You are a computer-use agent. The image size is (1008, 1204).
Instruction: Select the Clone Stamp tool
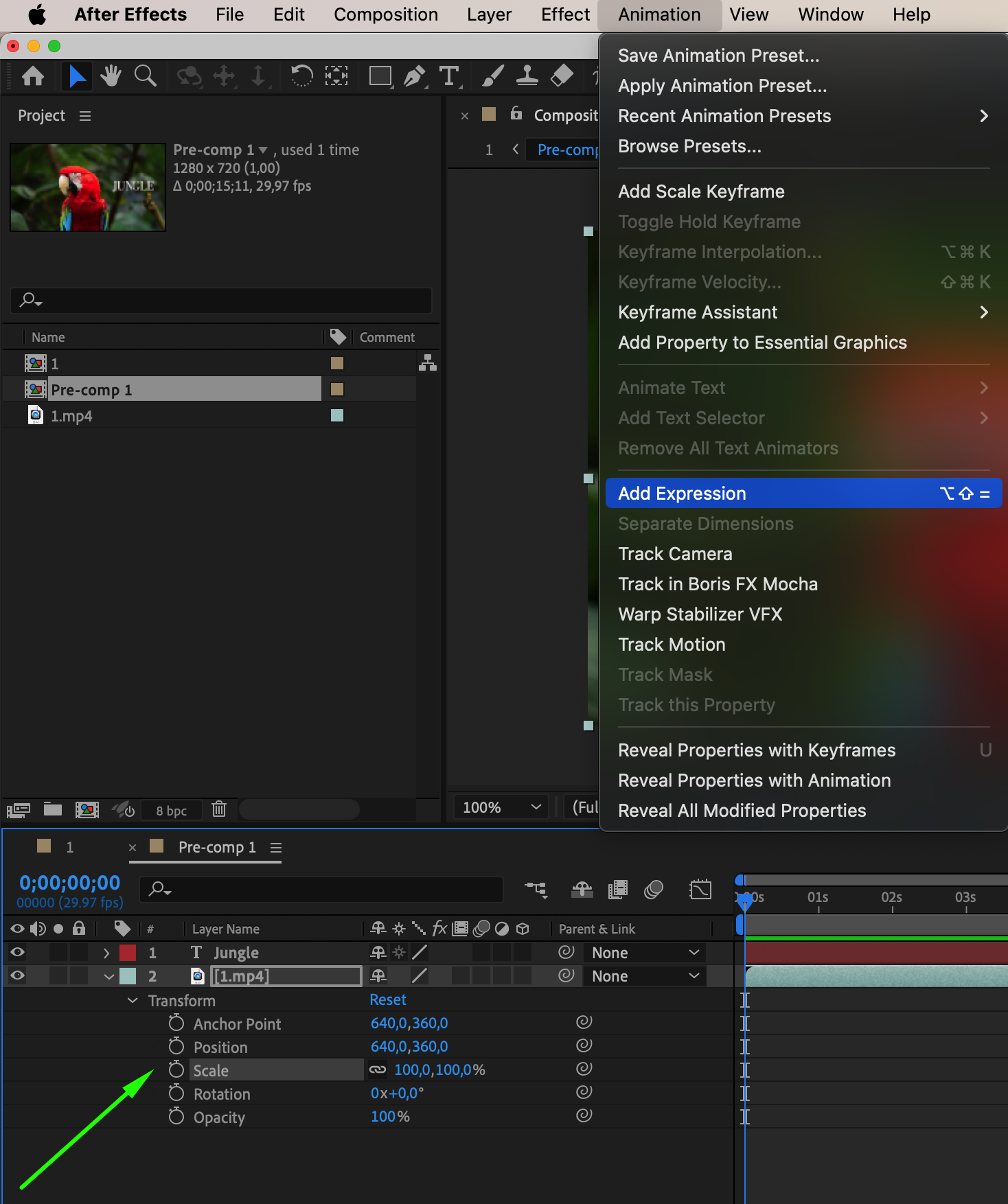click(x=527, y=76)
